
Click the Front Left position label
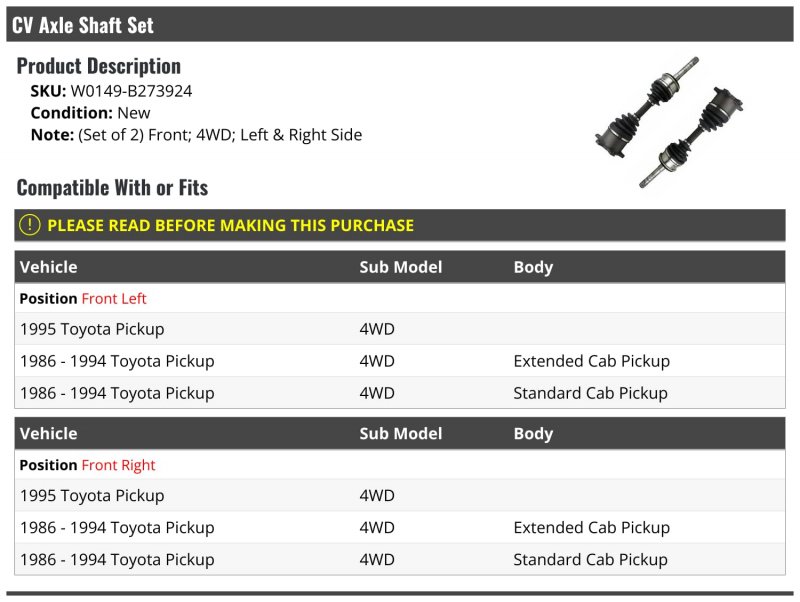coord(114,298)
